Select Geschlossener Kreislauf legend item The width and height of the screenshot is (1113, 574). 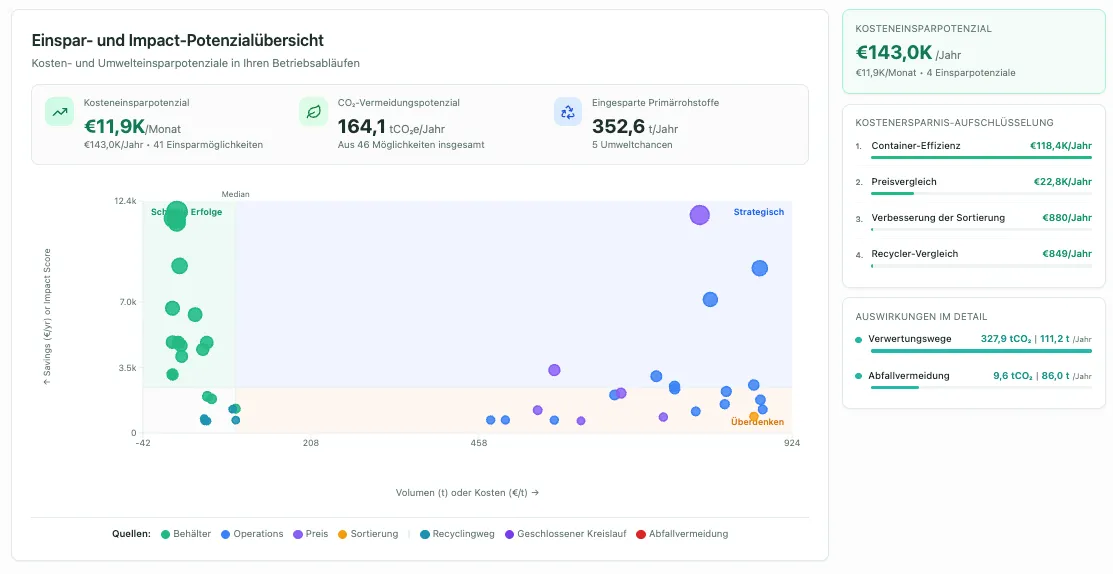pos(565,534)
